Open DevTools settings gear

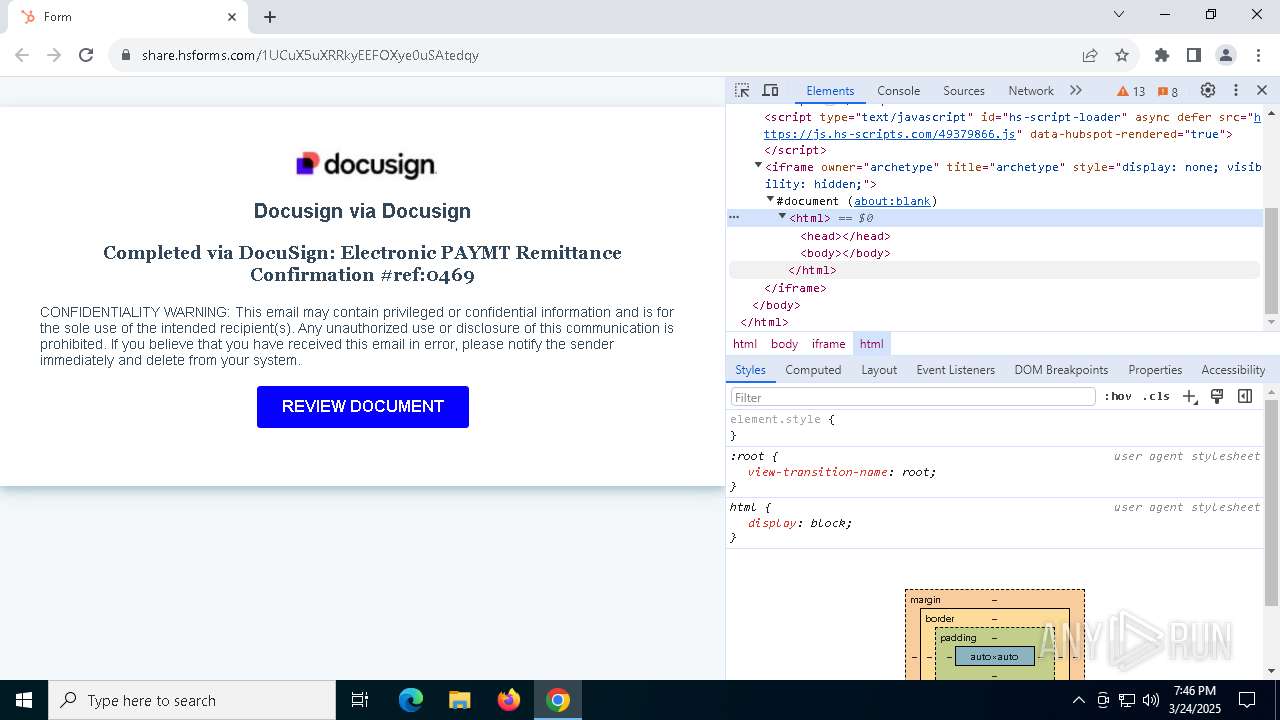click(1208, 91)
